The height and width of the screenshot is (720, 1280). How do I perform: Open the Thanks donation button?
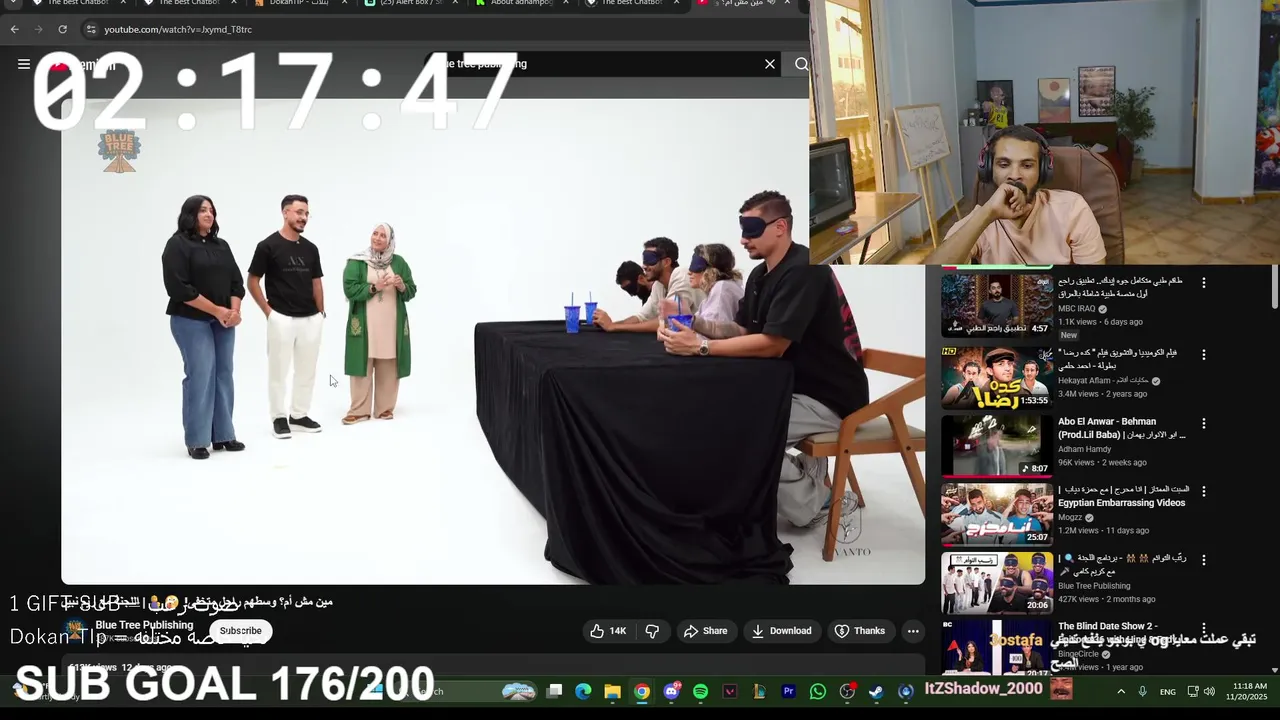(860, 631)
